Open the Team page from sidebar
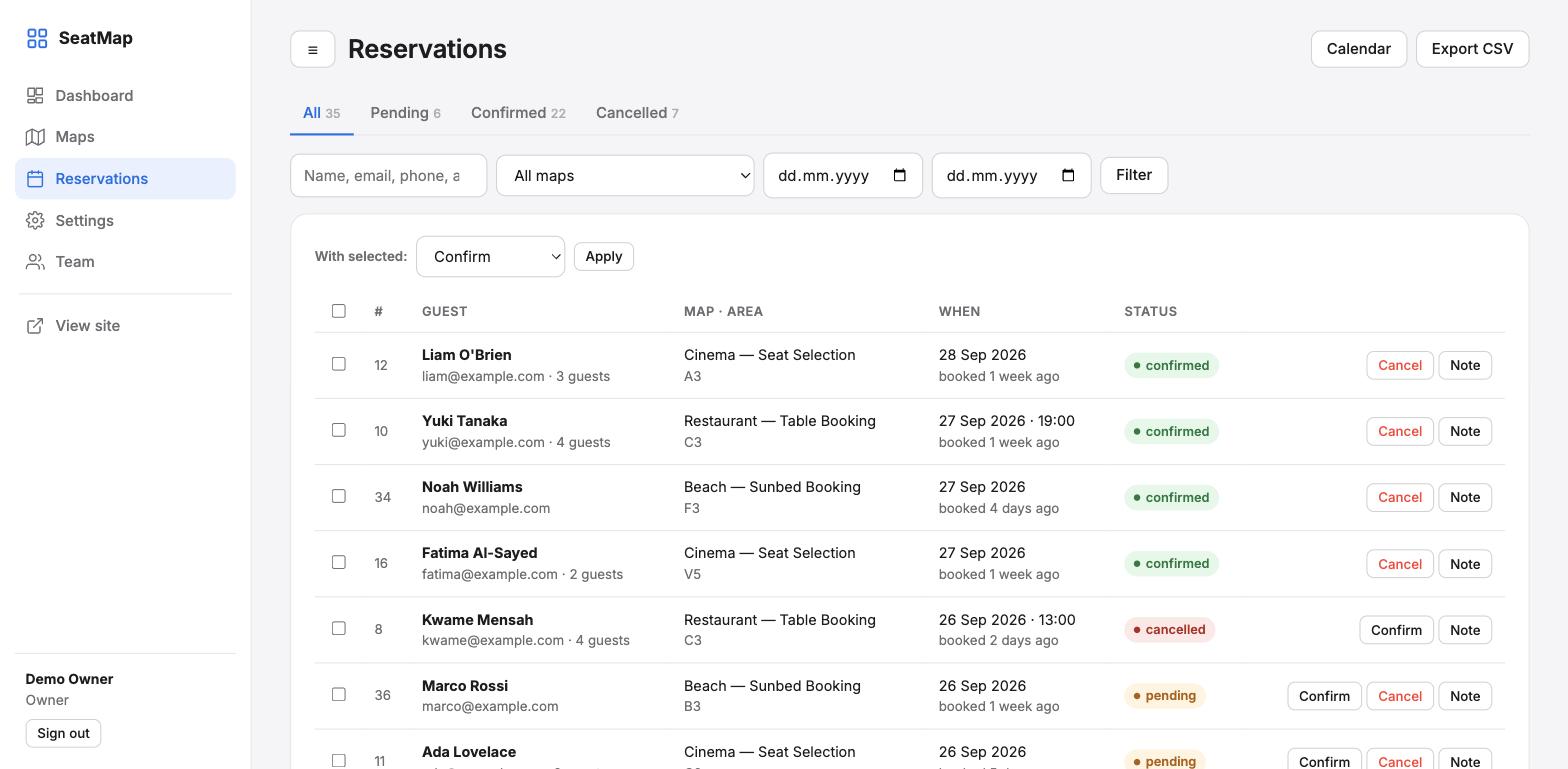 coord(125,262)
